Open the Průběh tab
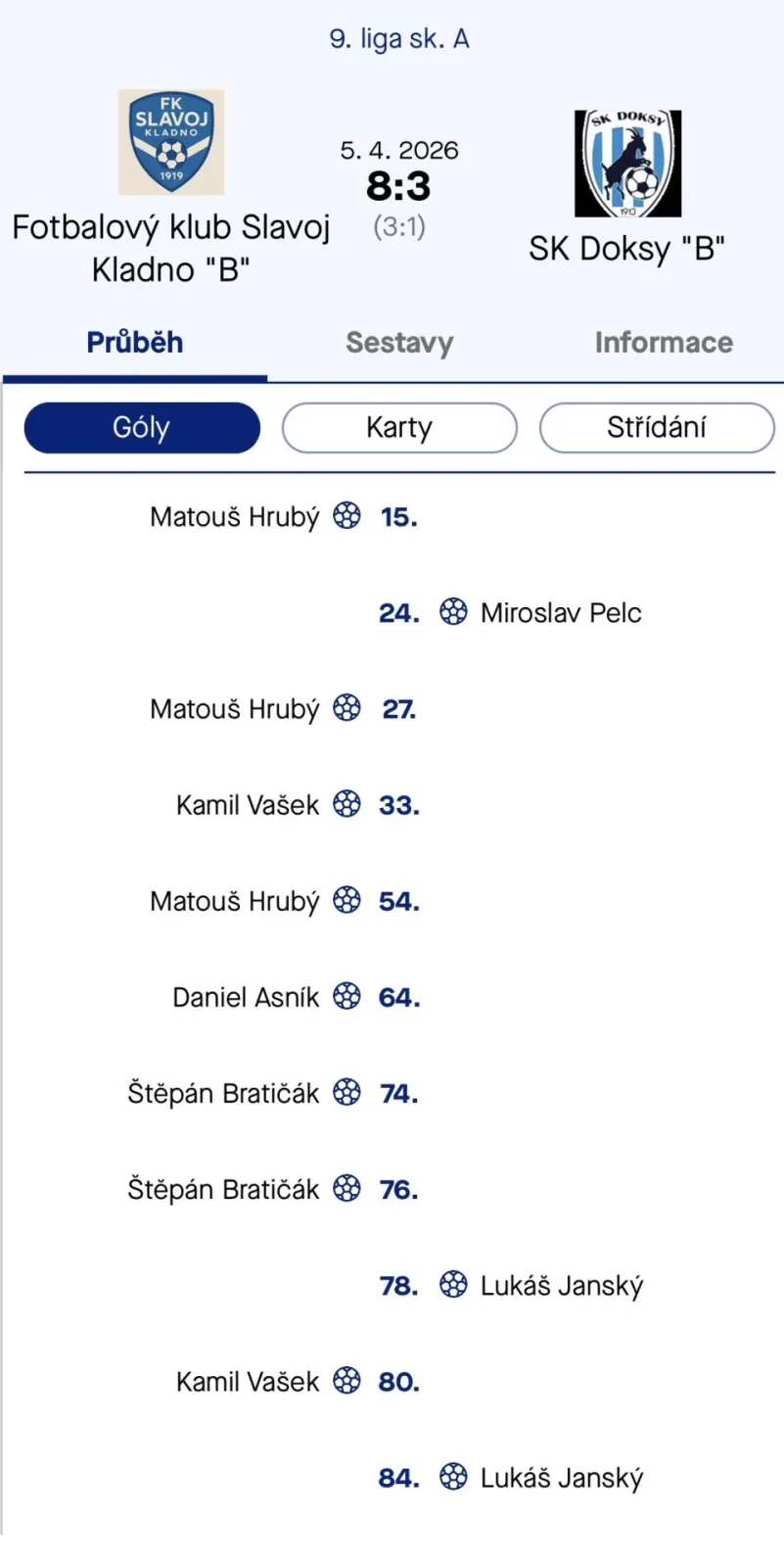The width and height of the screenshot is (784, 1567). click(x=135, y=343)
